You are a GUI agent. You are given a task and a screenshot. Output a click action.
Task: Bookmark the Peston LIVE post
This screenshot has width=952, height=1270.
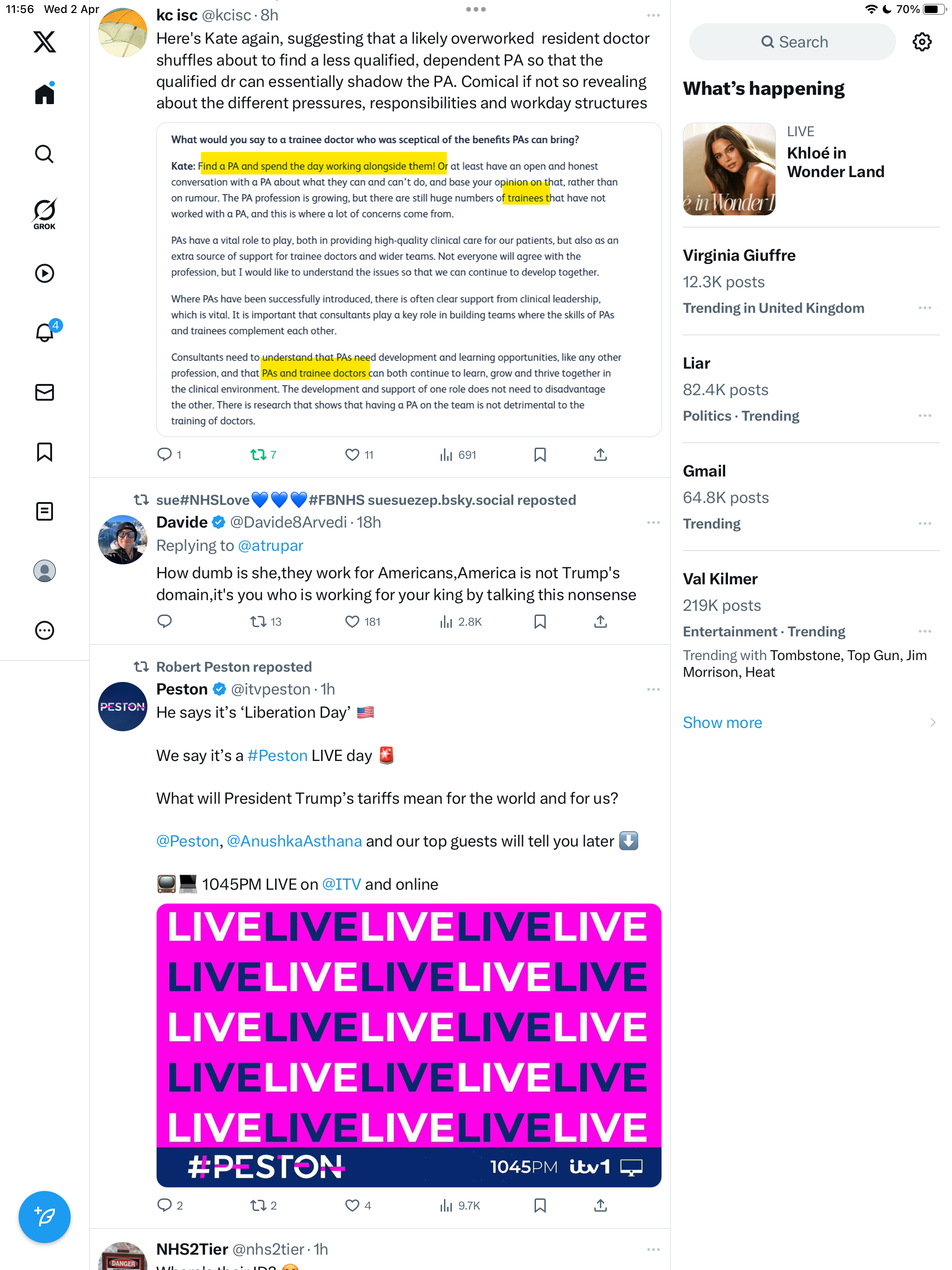click(540, 1205)
